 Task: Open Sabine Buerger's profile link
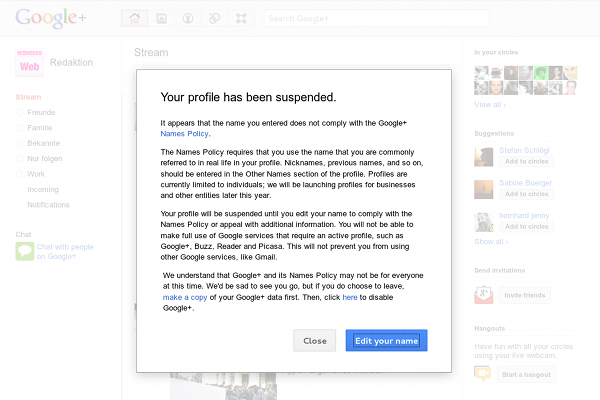[526, 183]
